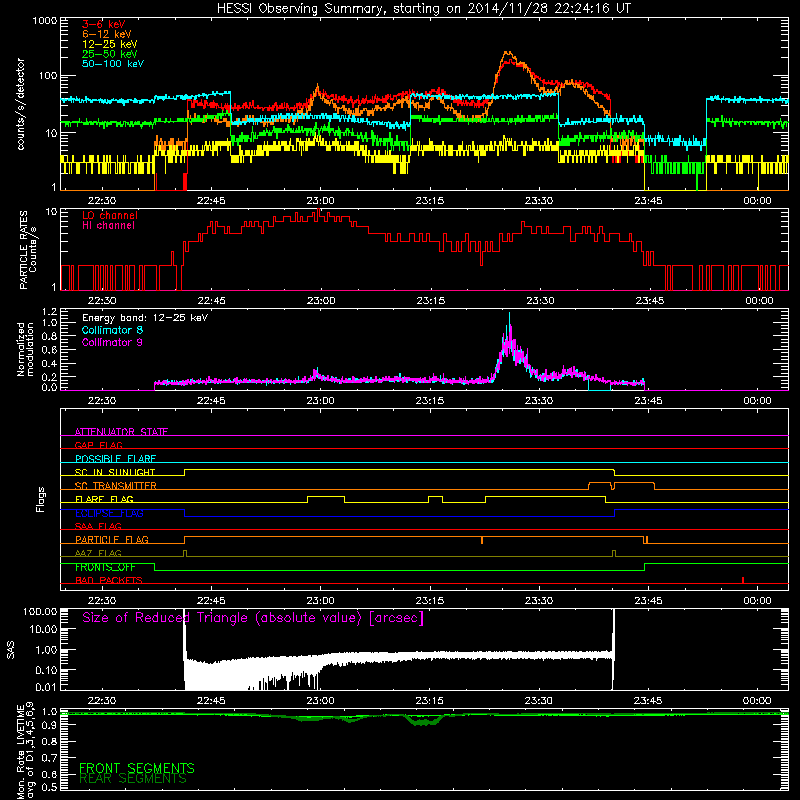Image resolution: width=800 pixels, height=800 pixels.
Task: Click the vertical Flags axis label
Action: 41,499
